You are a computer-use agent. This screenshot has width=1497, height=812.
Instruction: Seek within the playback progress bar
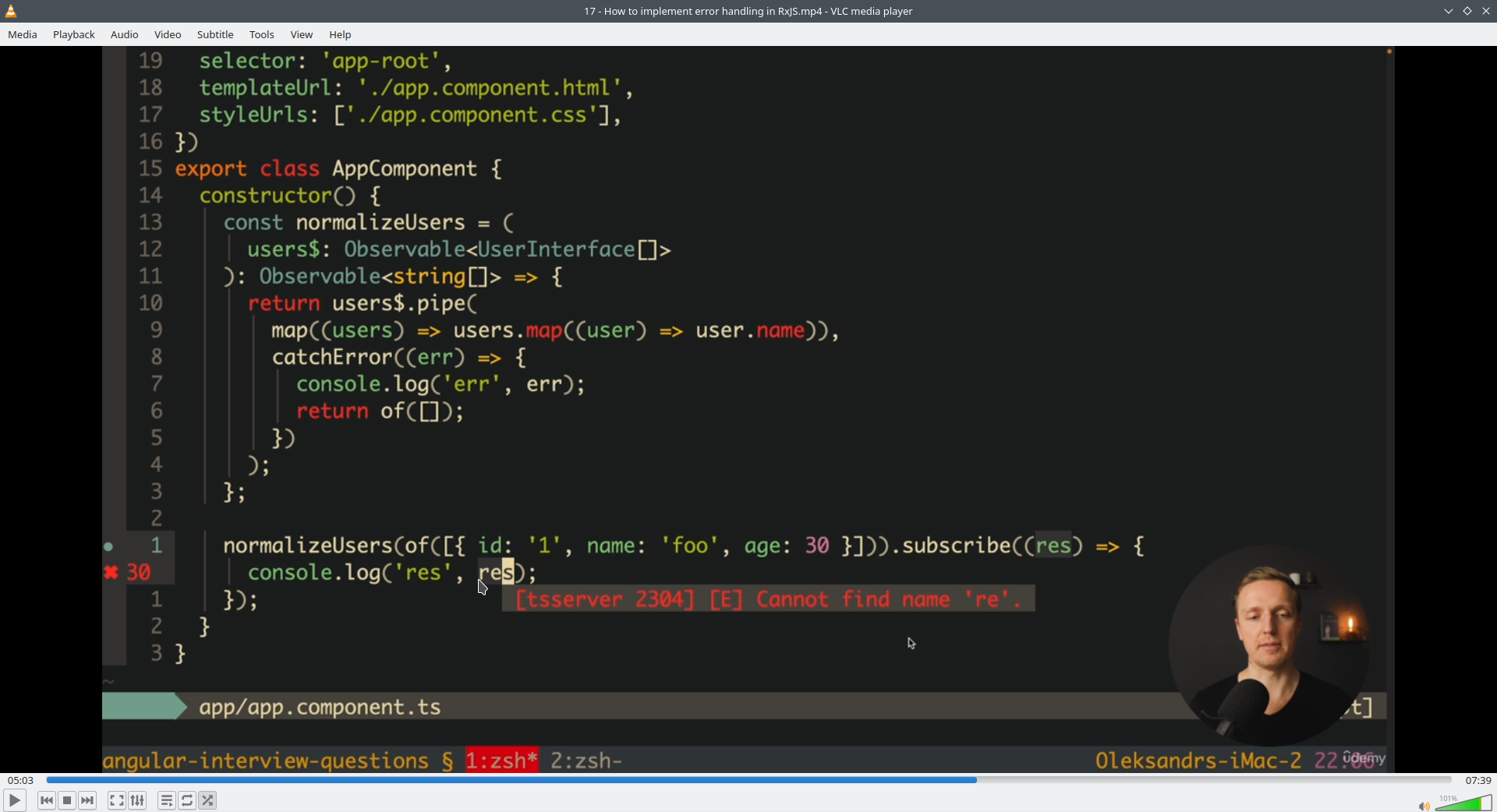coord(748,780)
